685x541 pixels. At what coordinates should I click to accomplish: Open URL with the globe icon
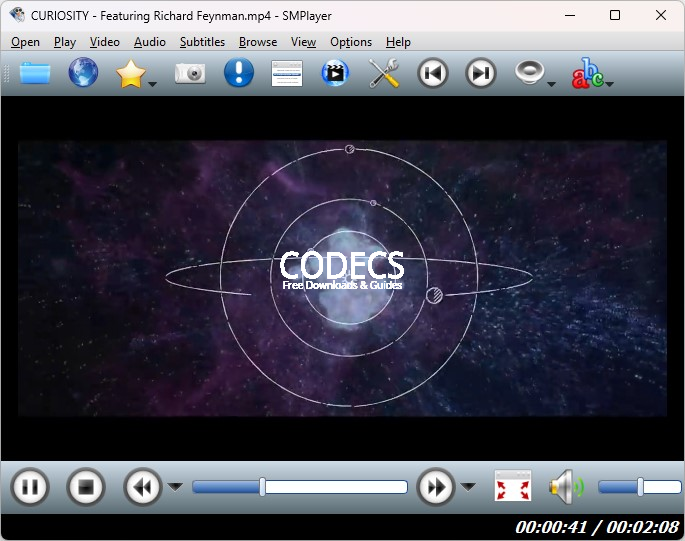click(83, 73)
